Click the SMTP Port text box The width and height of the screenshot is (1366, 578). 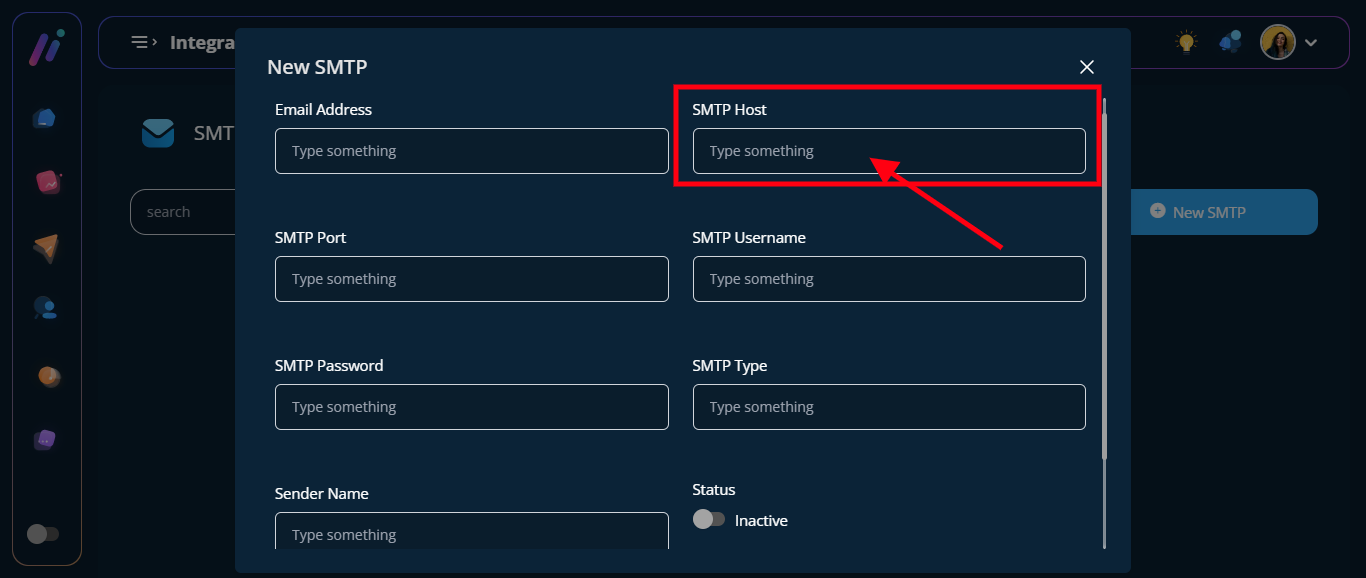click(471, 279)
